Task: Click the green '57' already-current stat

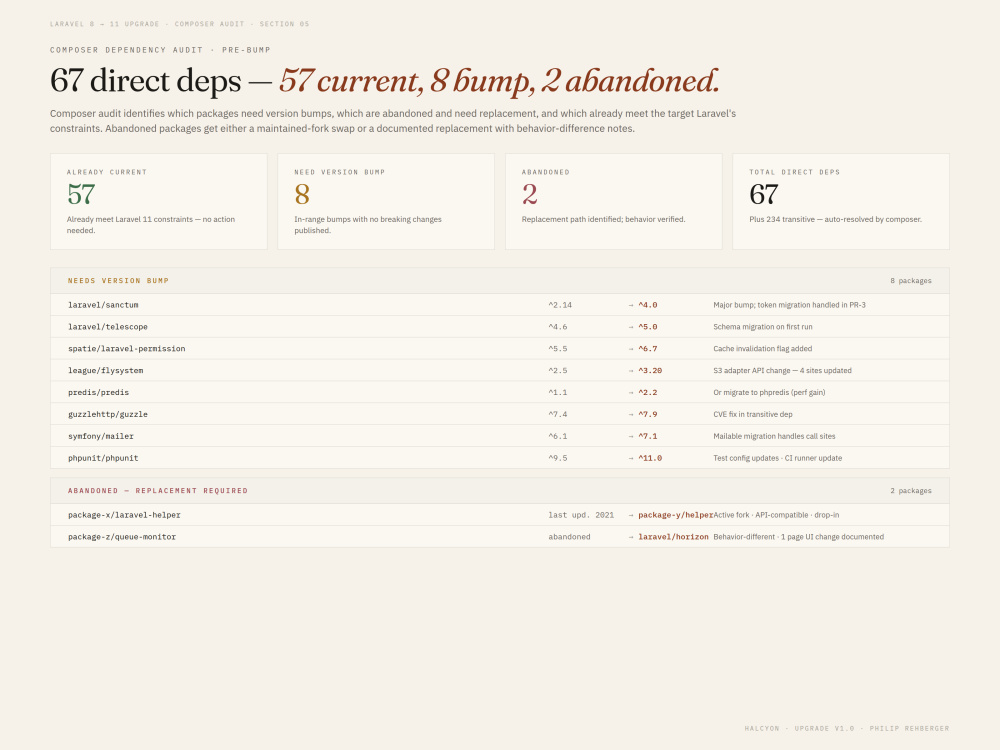Action: coord(81,195)
